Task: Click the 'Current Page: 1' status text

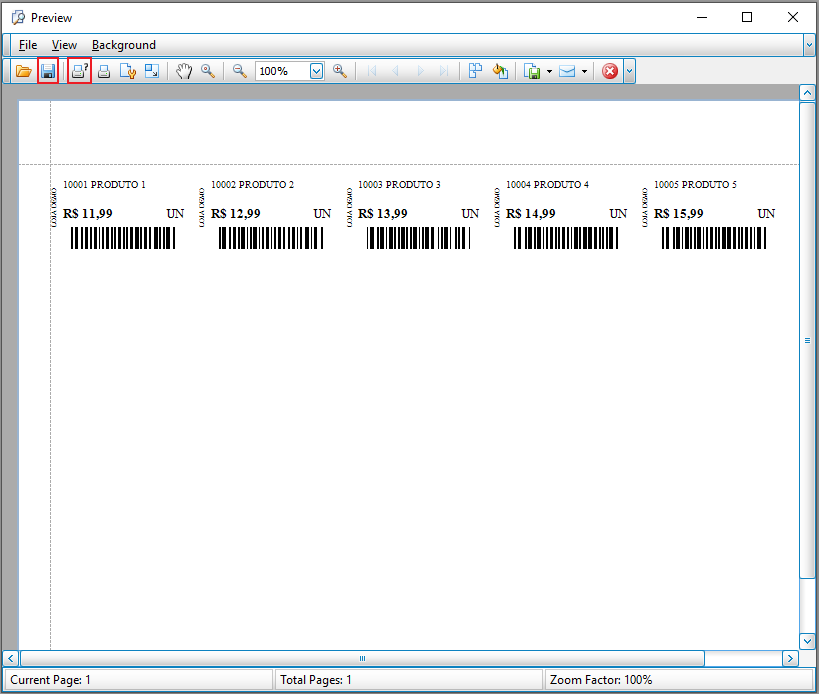Action: [x=50, y=680]
